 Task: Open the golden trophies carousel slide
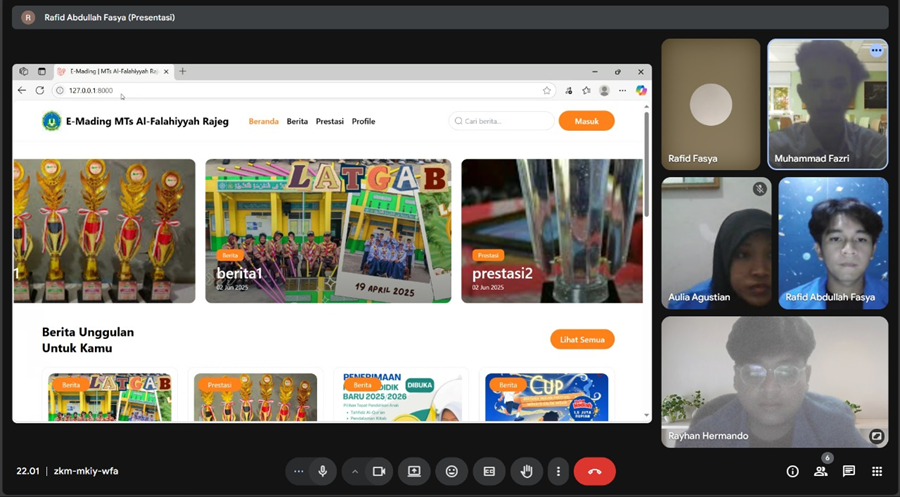point(104,231)
